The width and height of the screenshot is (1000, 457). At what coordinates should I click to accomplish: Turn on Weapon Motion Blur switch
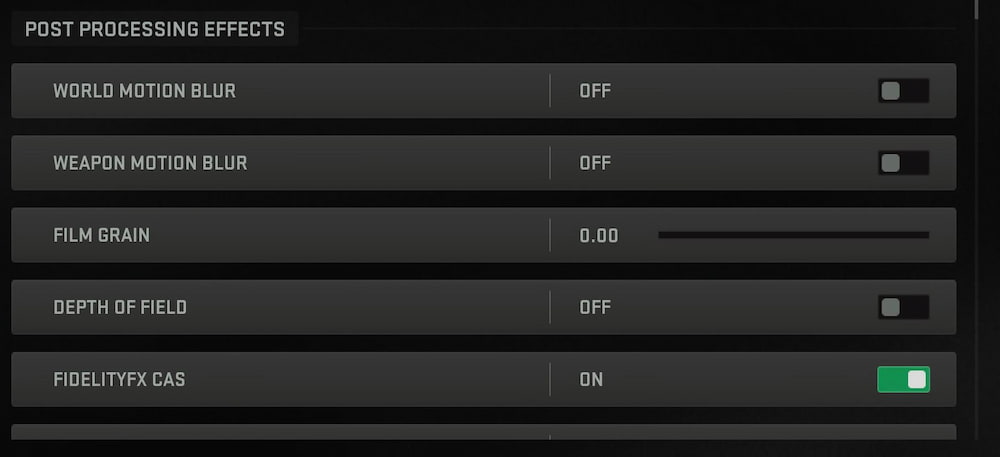coord(903,163)
